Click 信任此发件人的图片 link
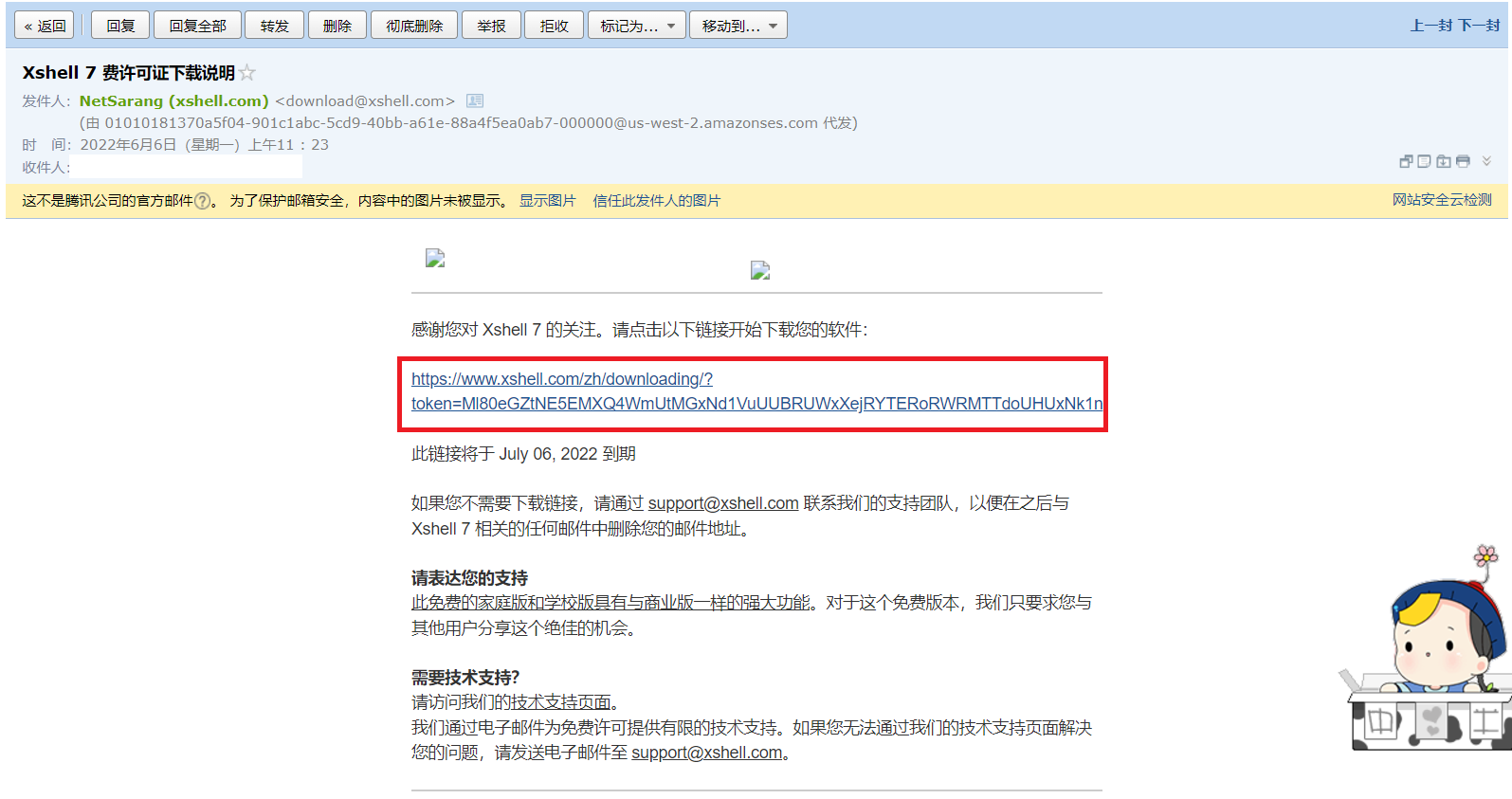Viewport: 1512px width, 799px height. click(x=656, y=201)
